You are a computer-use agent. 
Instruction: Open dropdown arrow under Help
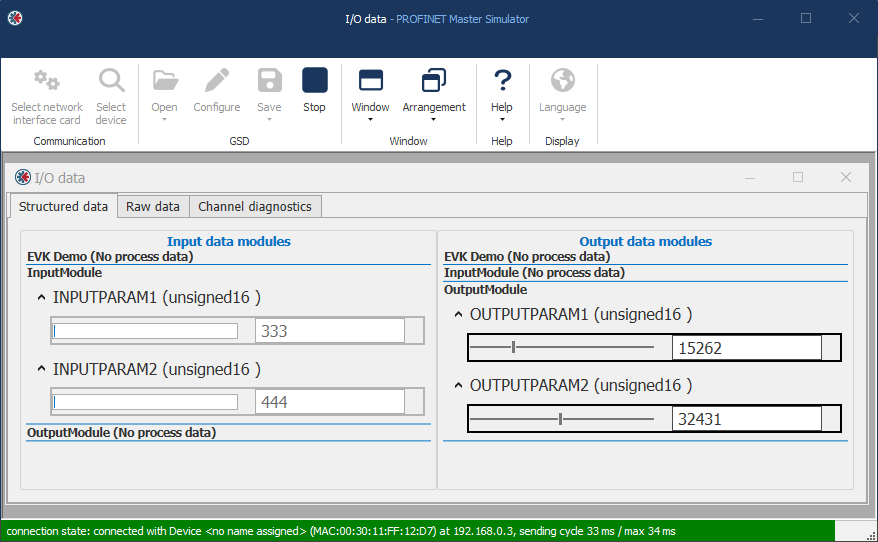(502, 119)
